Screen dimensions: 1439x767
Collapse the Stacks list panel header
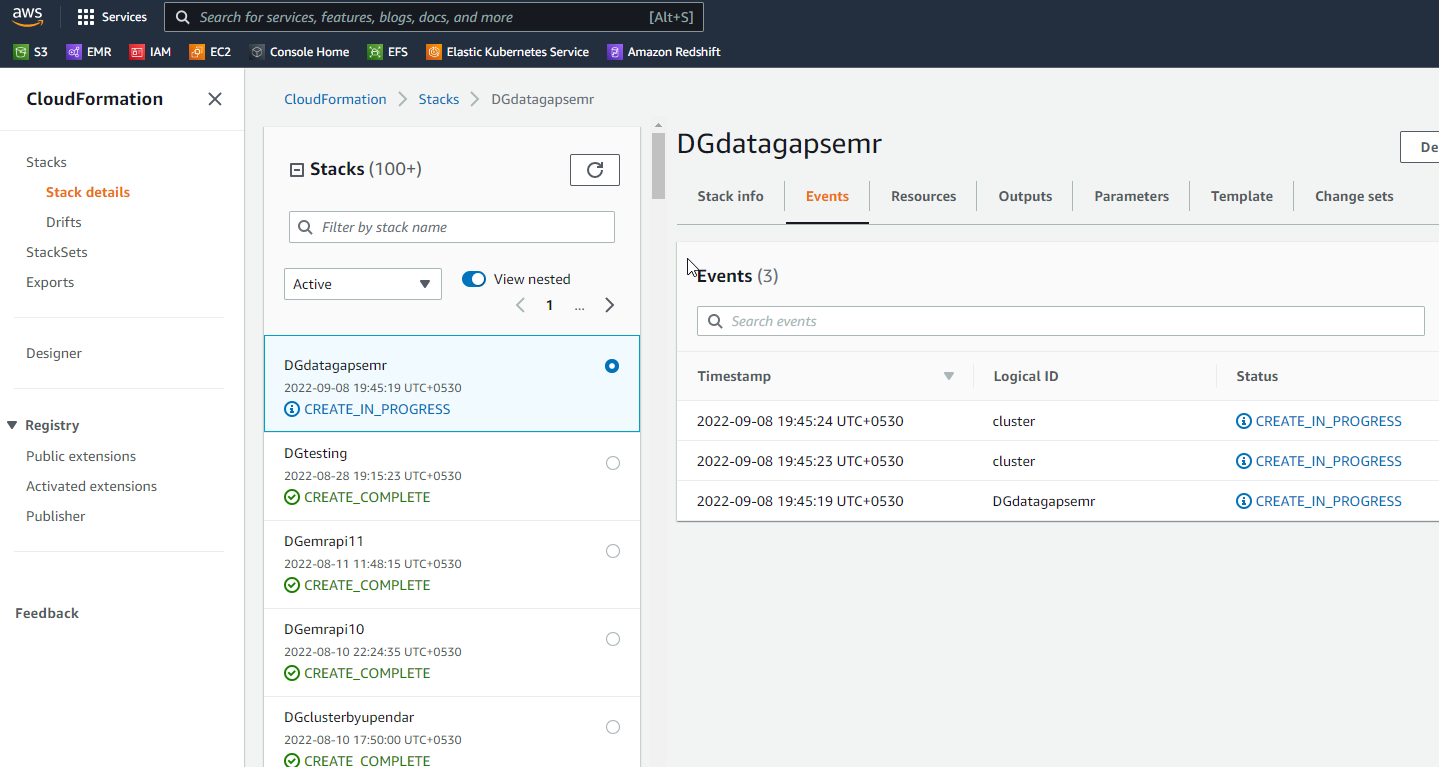(296, 170)
